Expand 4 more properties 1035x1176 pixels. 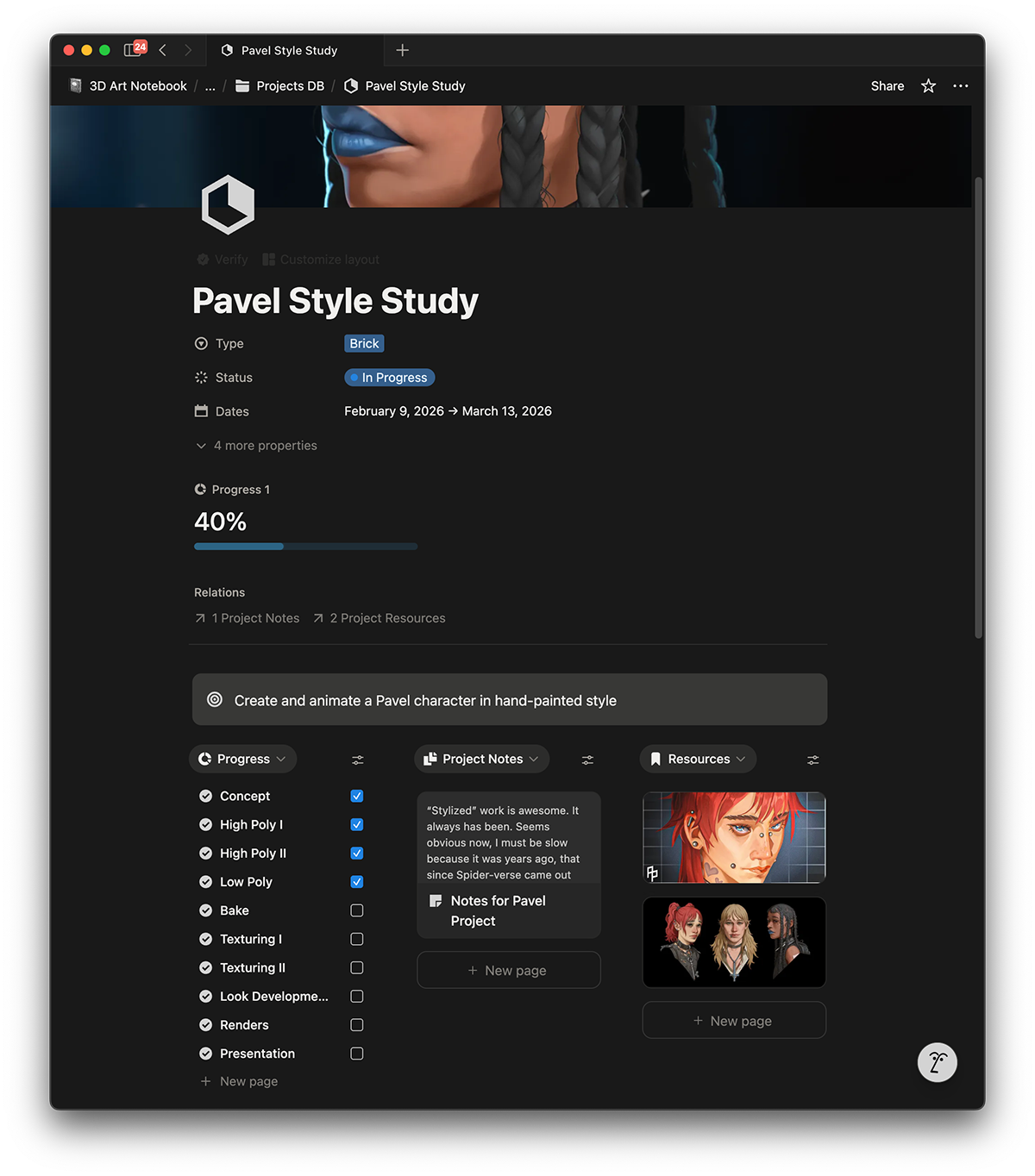(256, 446)
